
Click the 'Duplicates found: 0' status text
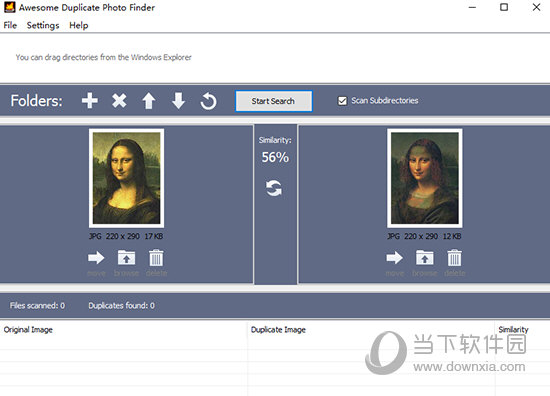[121, 306]
